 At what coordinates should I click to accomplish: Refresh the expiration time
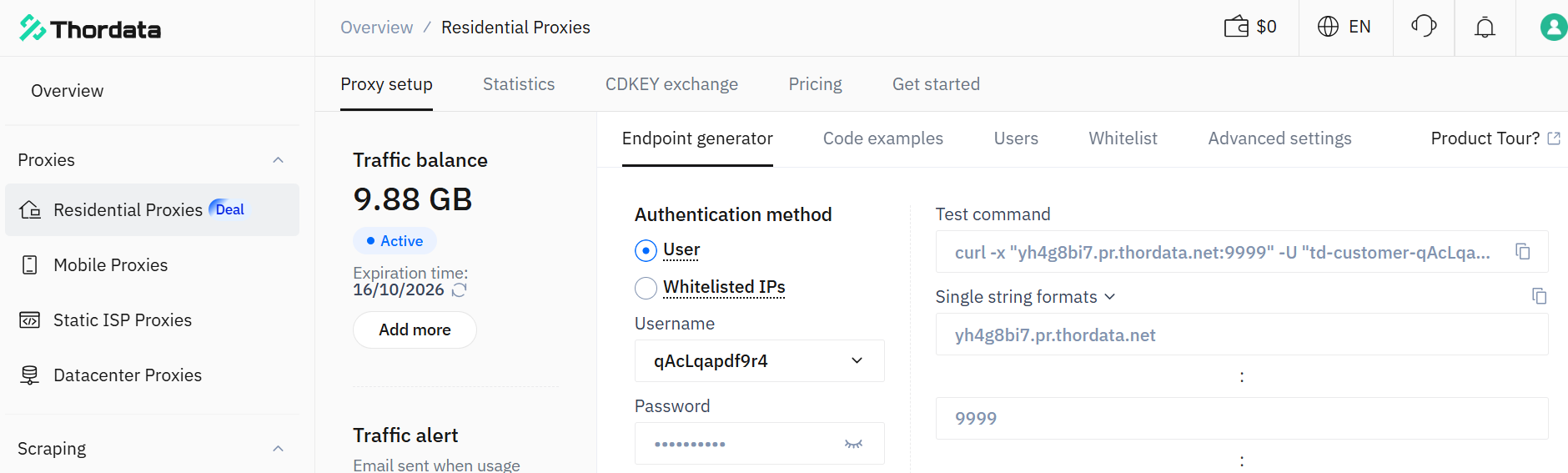[x=459, y=289]
